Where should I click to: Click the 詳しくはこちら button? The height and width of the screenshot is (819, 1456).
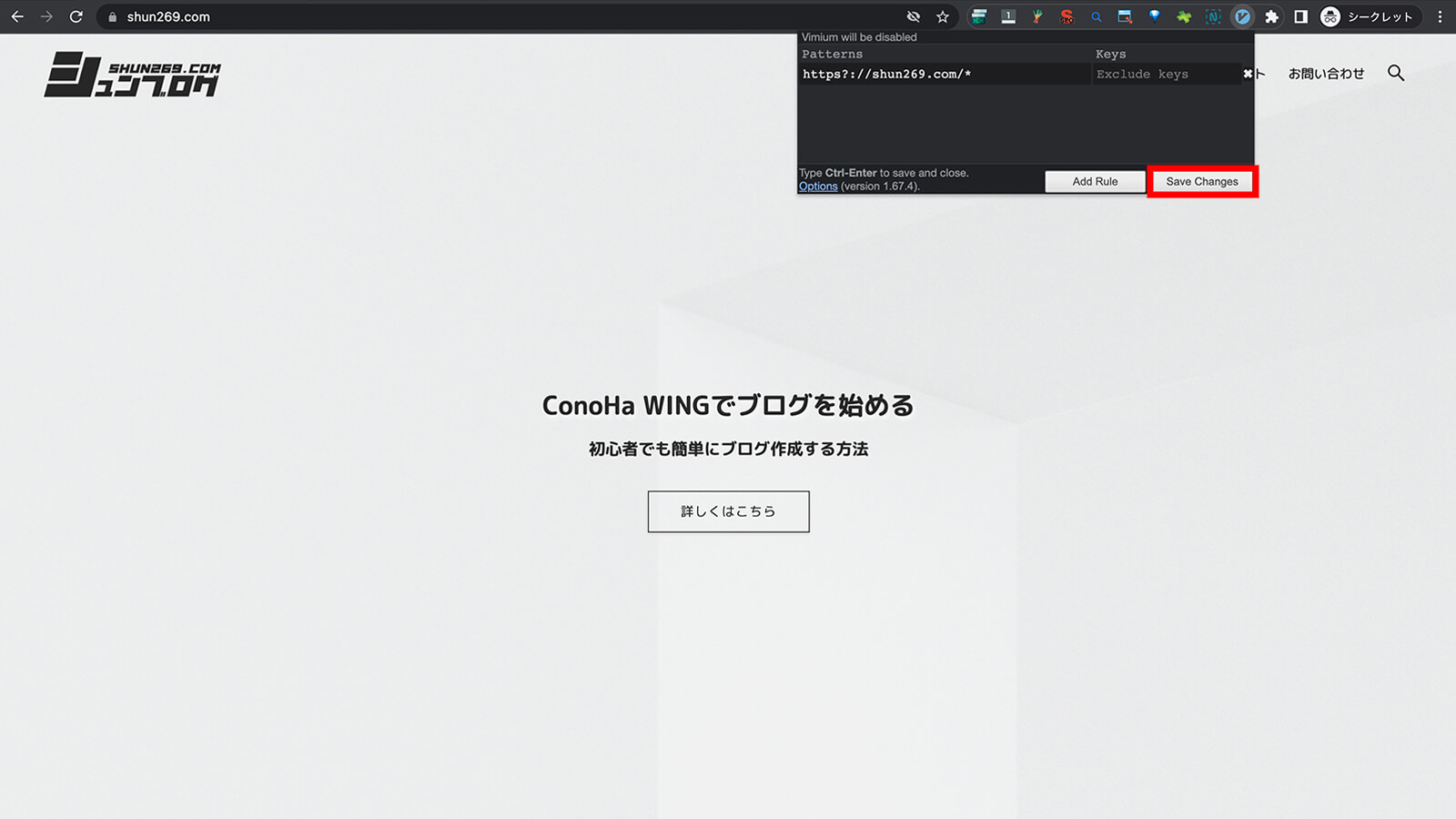(728, 511)
